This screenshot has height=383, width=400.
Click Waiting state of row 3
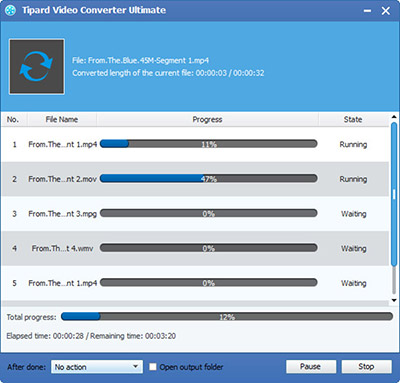[x=353, y=214]
